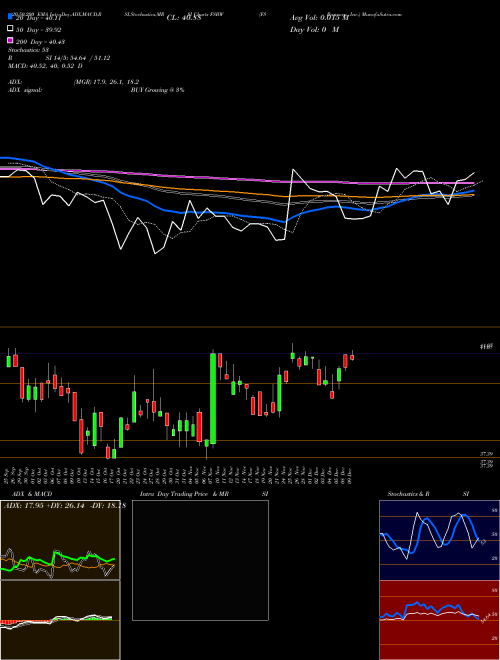This screenshot has width=500, height=660.
Task: Click the 'BUY Growing @ 3%' ADX signal
Action: [157, 90]
